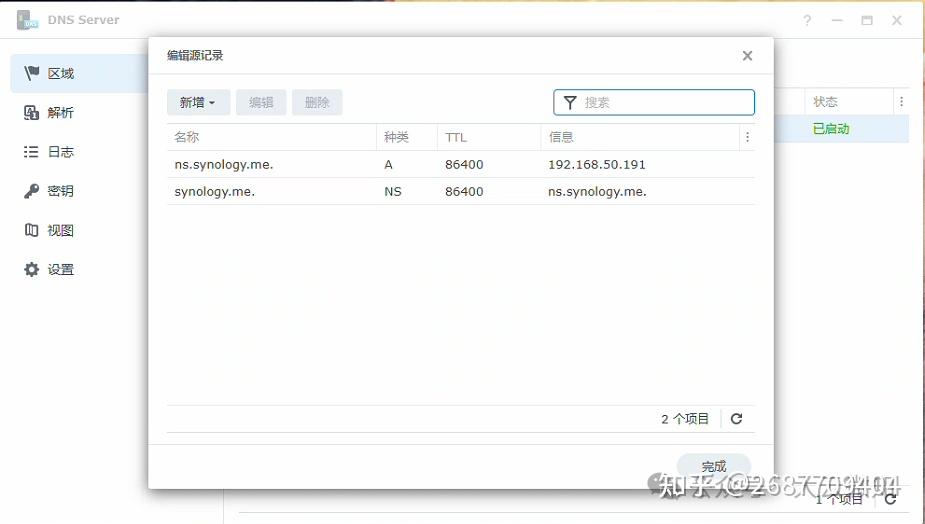
Task: Open record table column options menu
Action: 747,137
